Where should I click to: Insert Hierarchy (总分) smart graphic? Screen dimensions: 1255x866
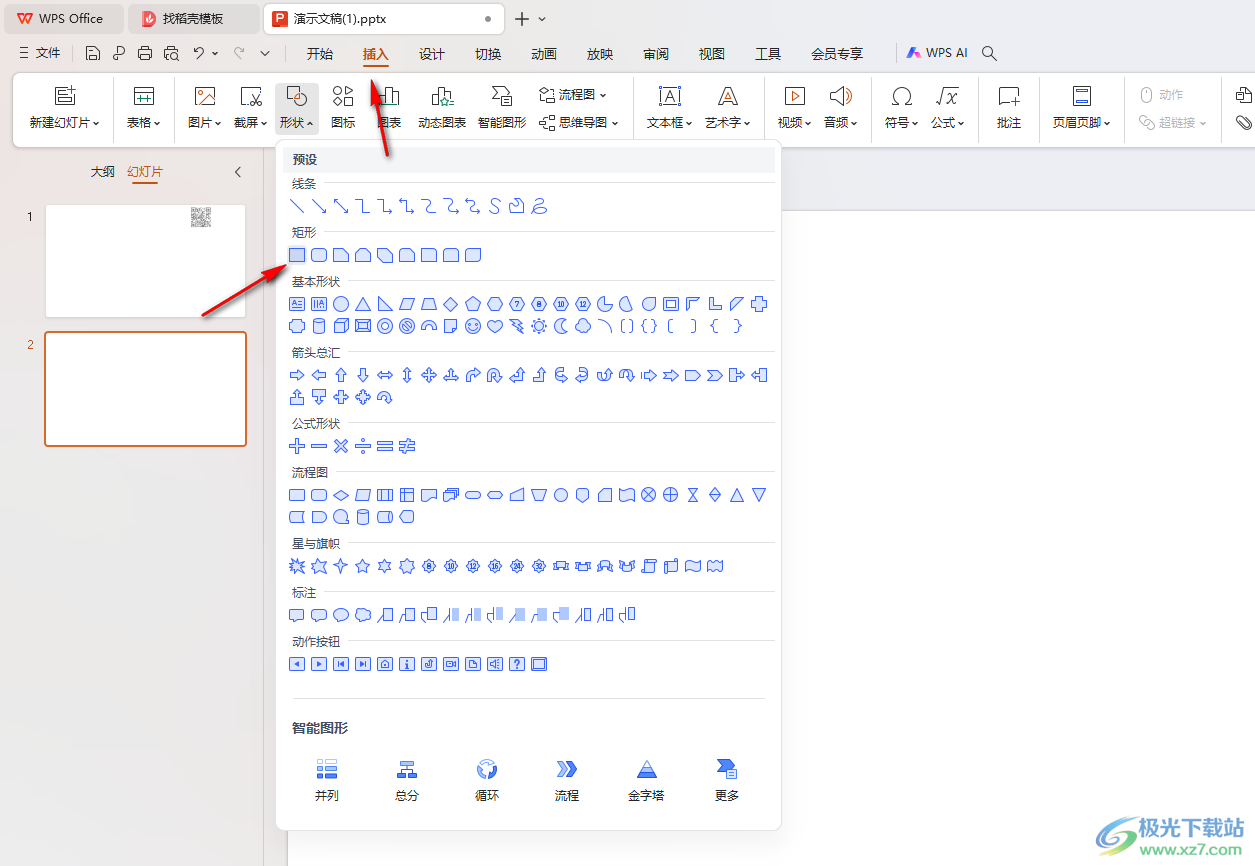pyautogui.click(x=407, y=781)
